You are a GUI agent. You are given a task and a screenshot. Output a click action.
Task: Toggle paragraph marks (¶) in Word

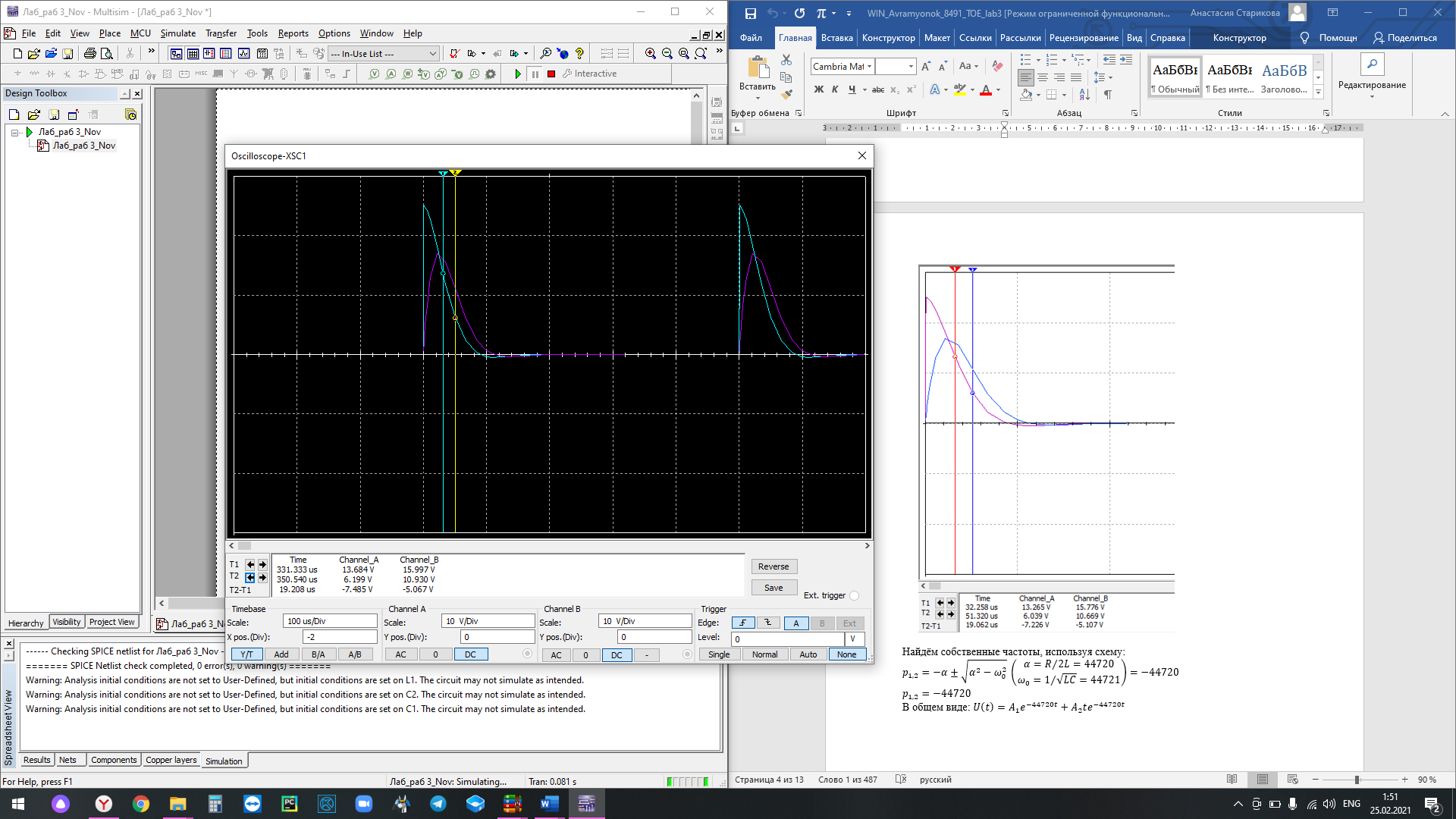1108,95
